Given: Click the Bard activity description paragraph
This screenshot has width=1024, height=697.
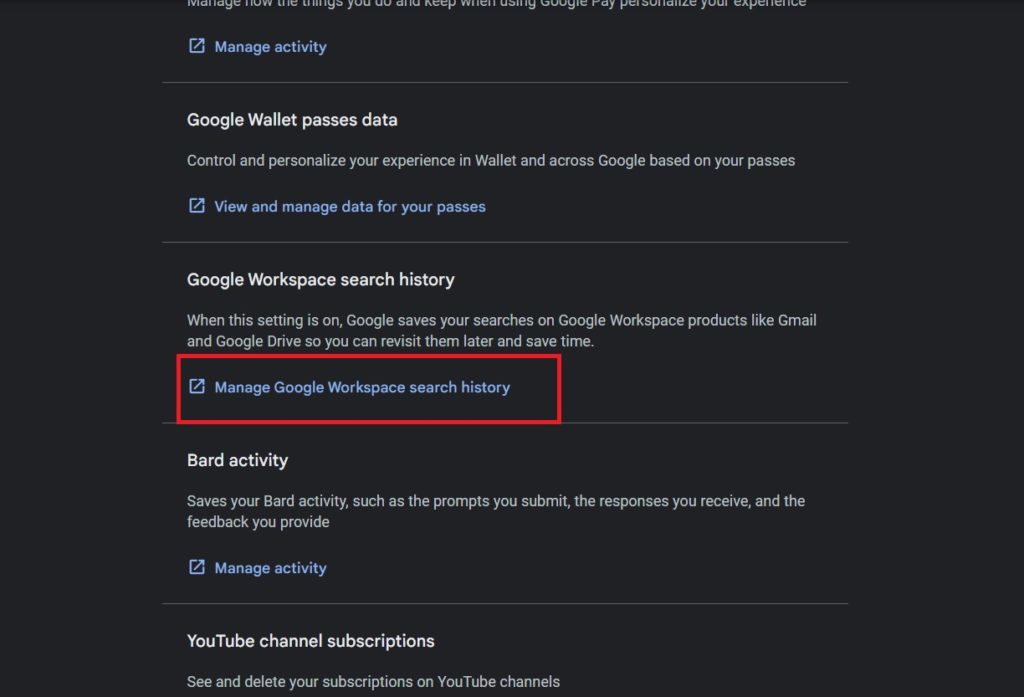Looking at the screenshot, I should [x=496, y=511].
